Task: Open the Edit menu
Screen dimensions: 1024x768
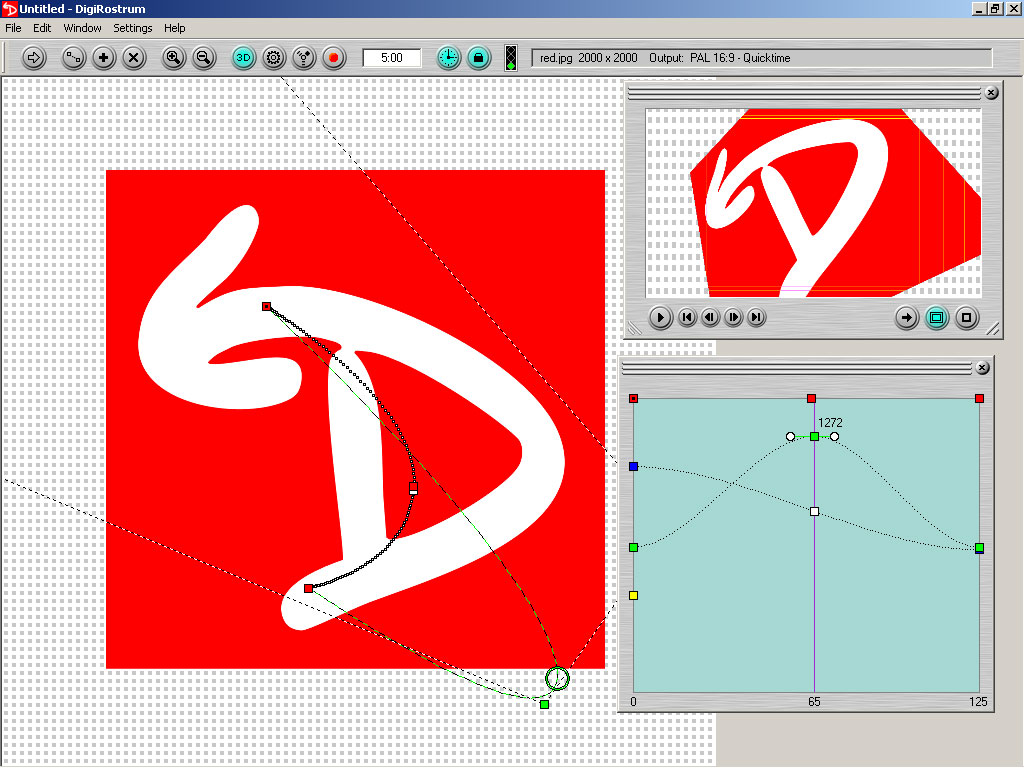Action: tap(42, 28)
